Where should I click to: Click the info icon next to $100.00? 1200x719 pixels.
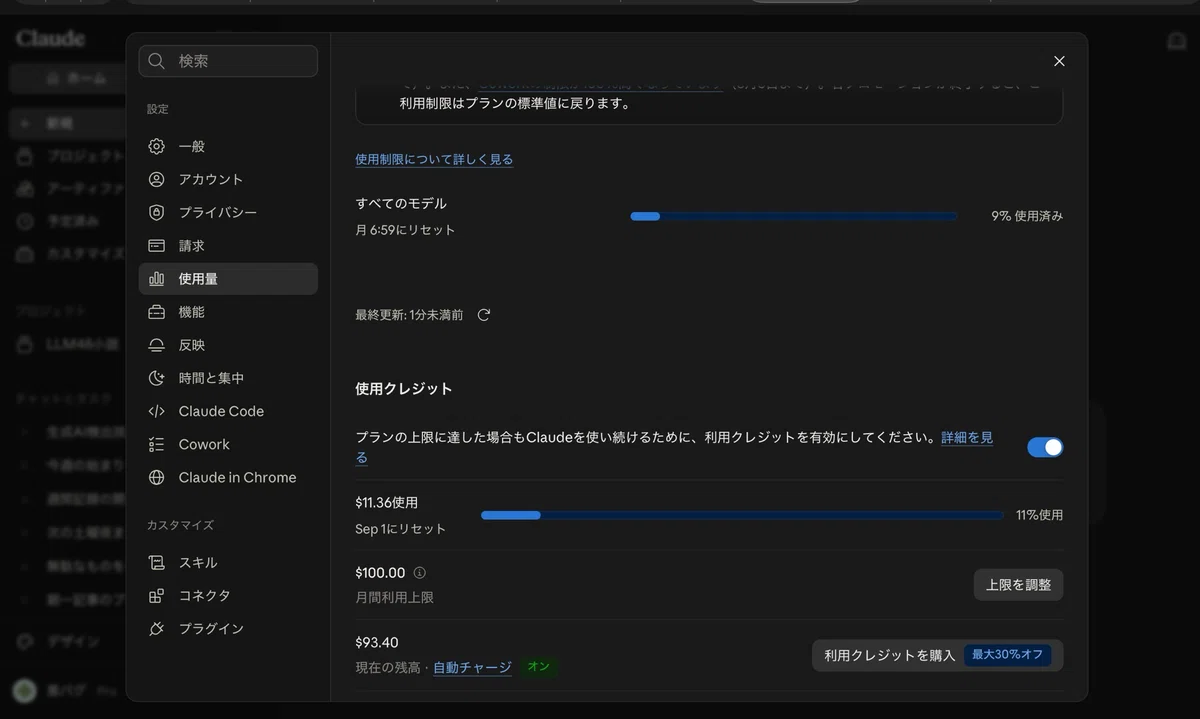[x=419, y=573]
